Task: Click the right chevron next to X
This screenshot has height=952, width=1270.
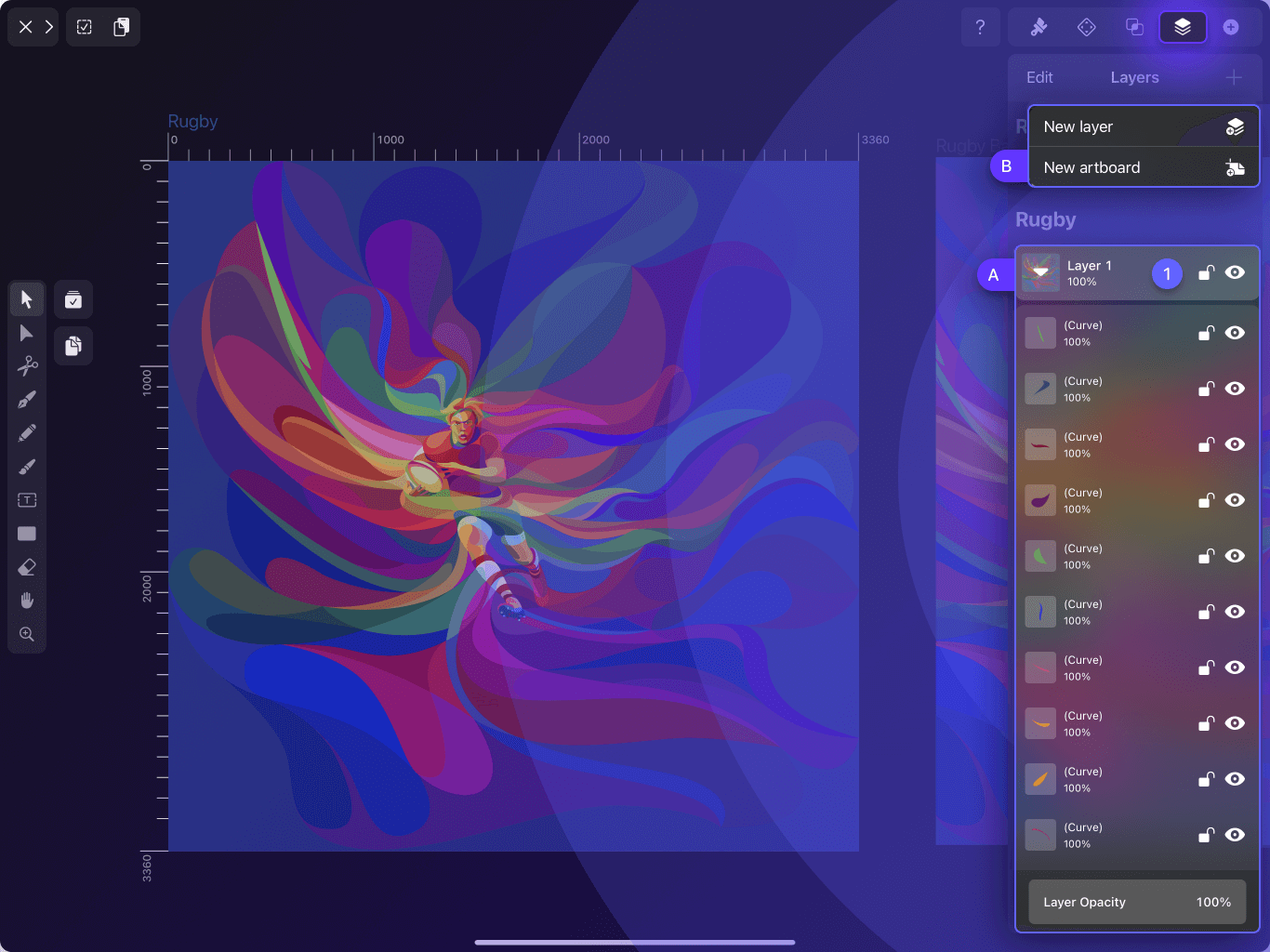Action: (x=49, y=27)
